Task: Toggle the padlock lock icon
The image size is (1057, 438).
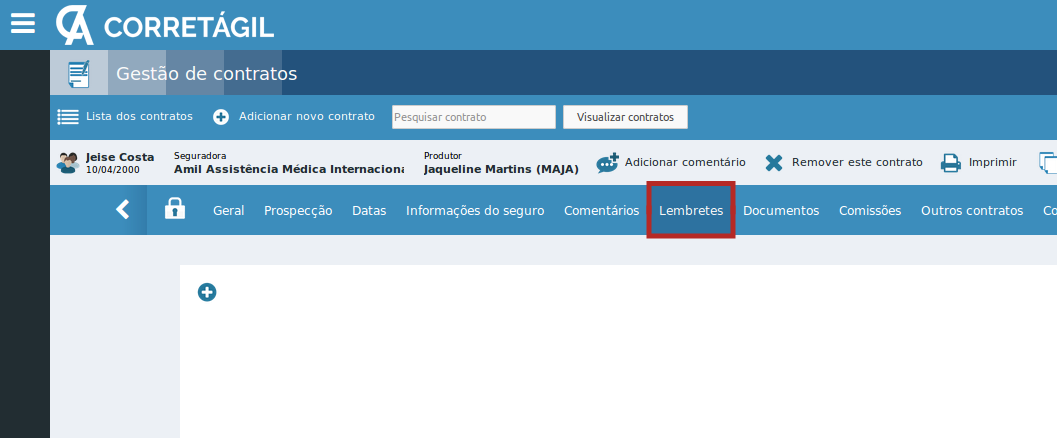Action: [x=175, y=209]
